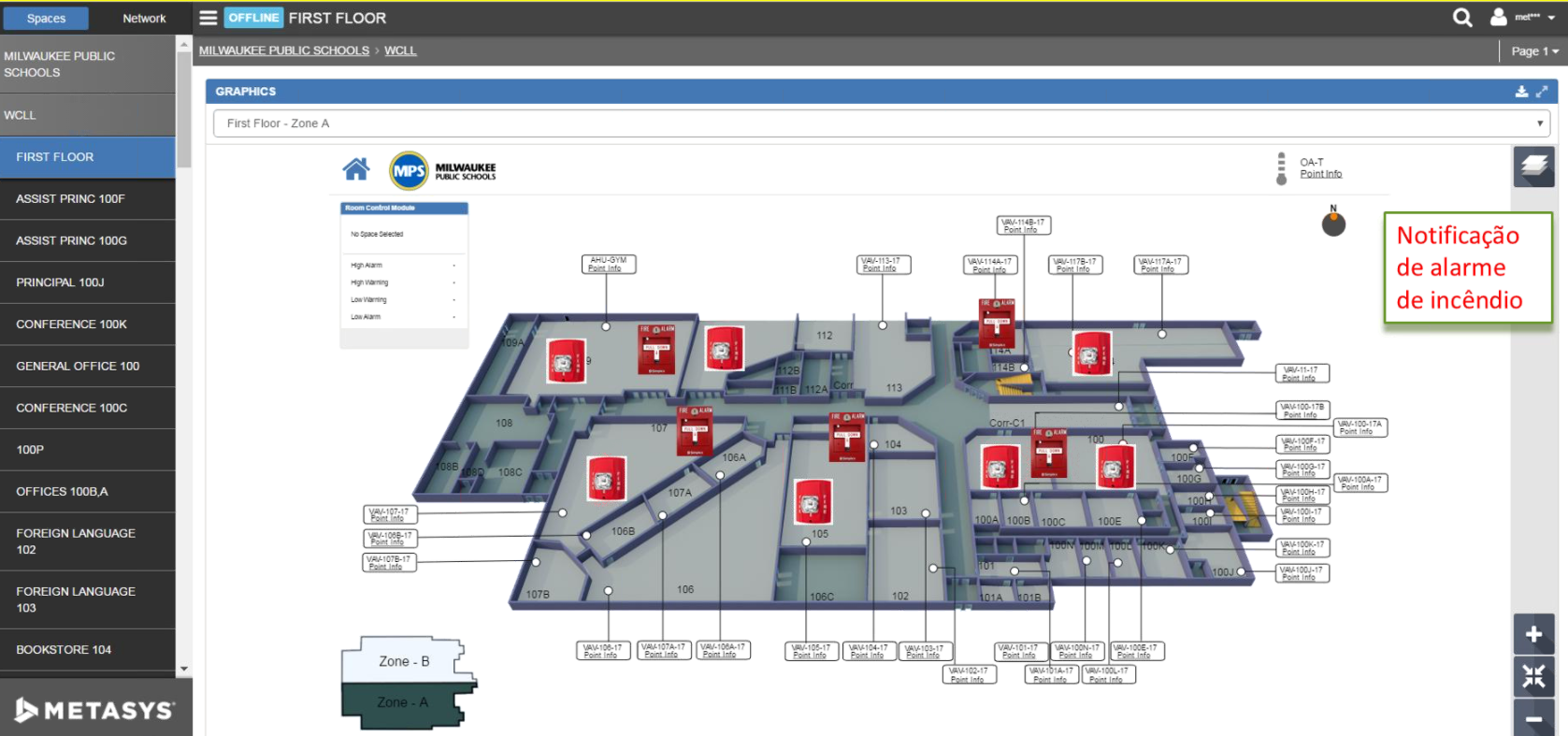Open the search magnifier icon
This screenshot has width=1568, height=736.
(1462, 18)
